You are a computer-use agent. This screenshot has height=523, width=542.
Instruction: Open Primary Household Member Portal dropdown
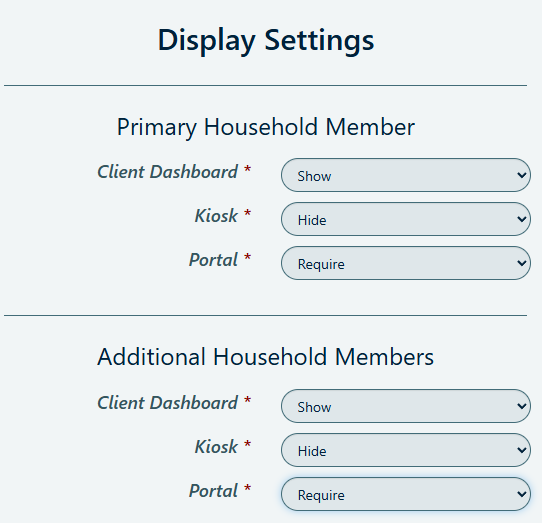(406, 263)
